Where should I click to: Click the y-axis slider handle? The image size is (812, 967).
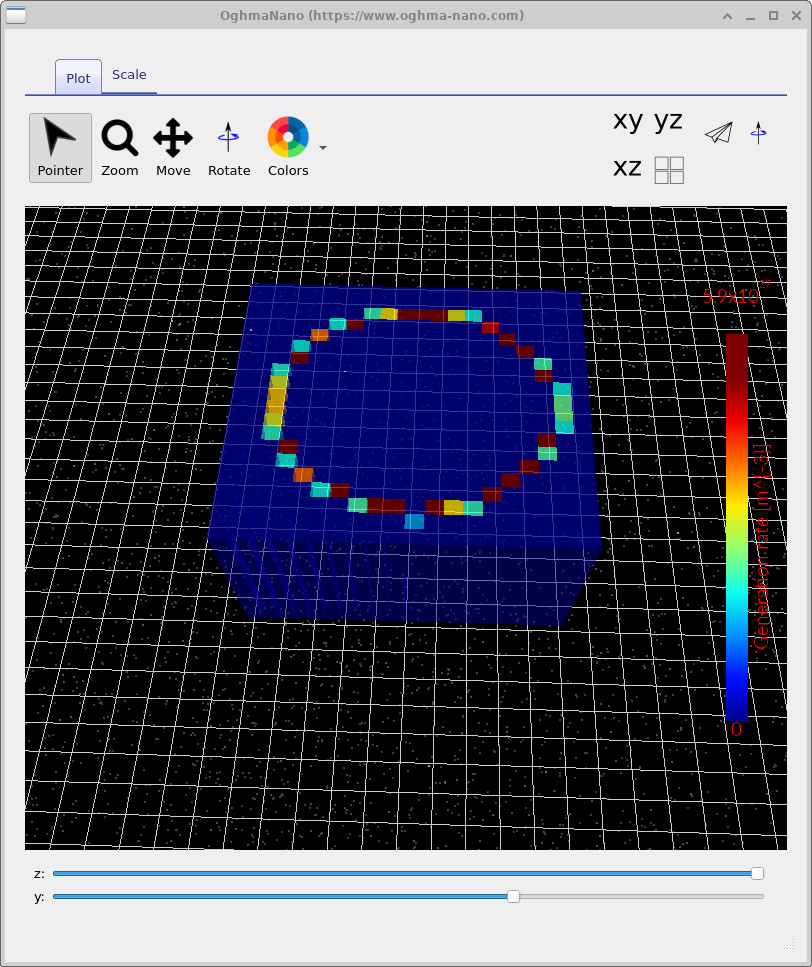click(x=513, y=897)
